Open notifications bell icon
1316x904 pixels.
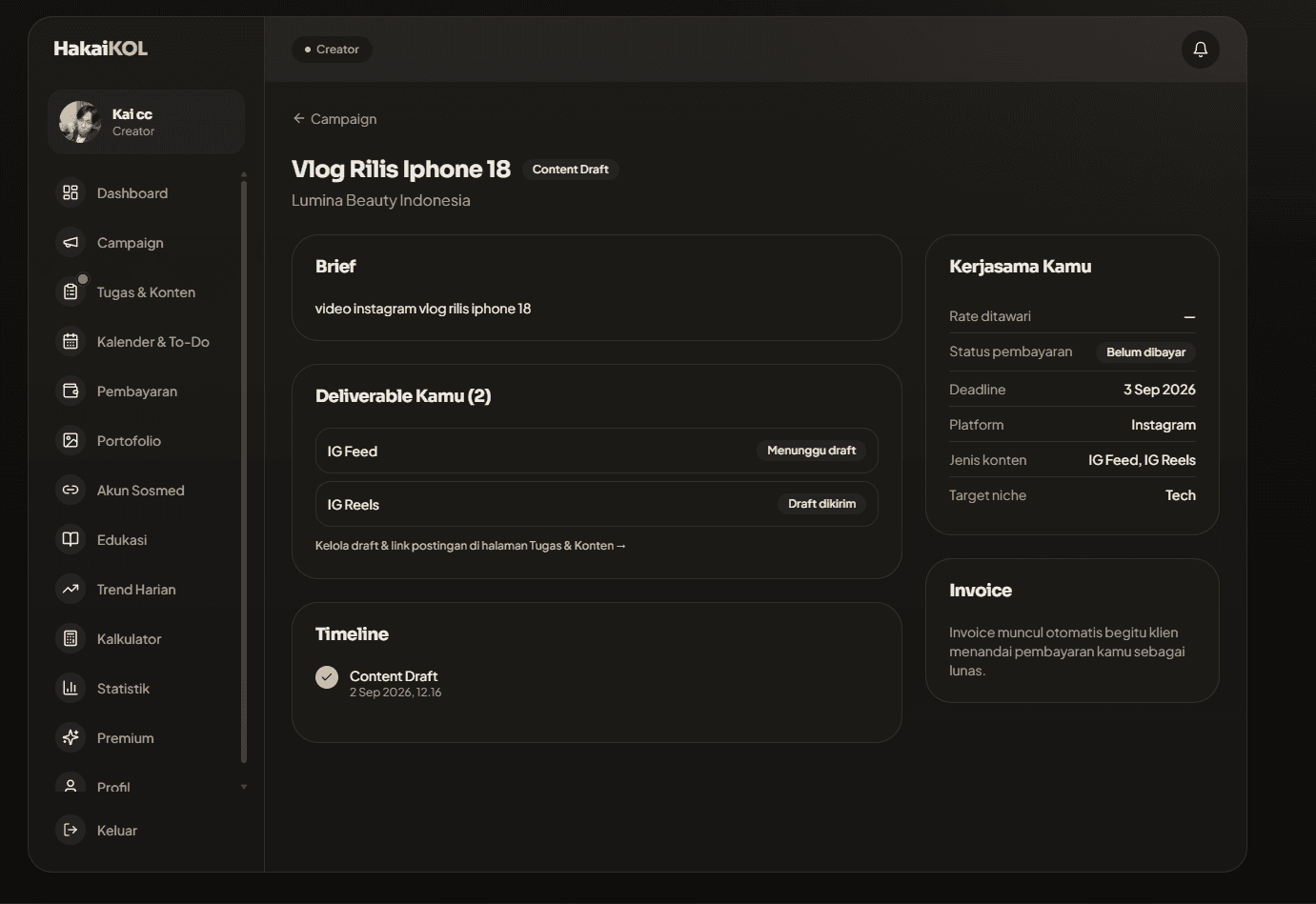click(x=1201, y=50)
